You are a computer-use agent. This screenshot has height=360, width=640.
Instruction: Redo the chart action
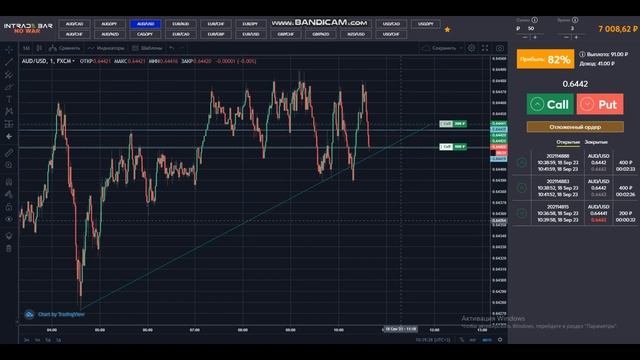pos(182,48)
